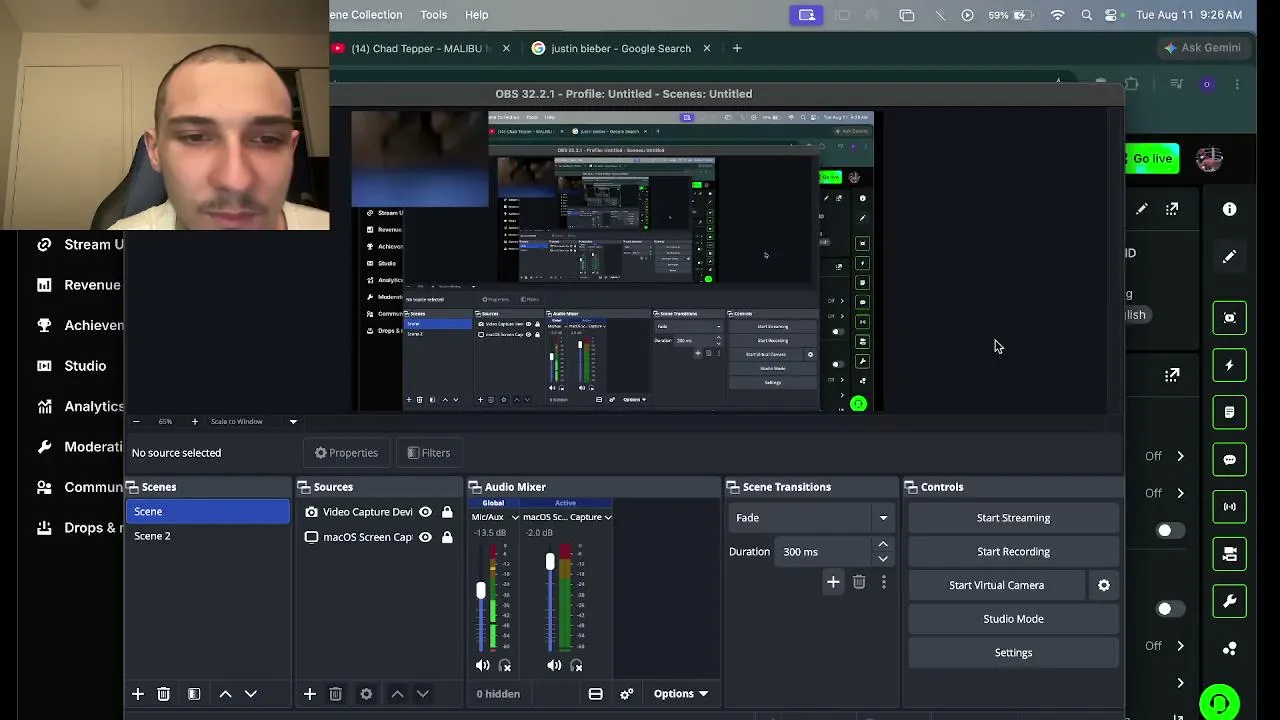
Task: Mute the Mic/Aux speaker icon
Action: pos(483,666)
